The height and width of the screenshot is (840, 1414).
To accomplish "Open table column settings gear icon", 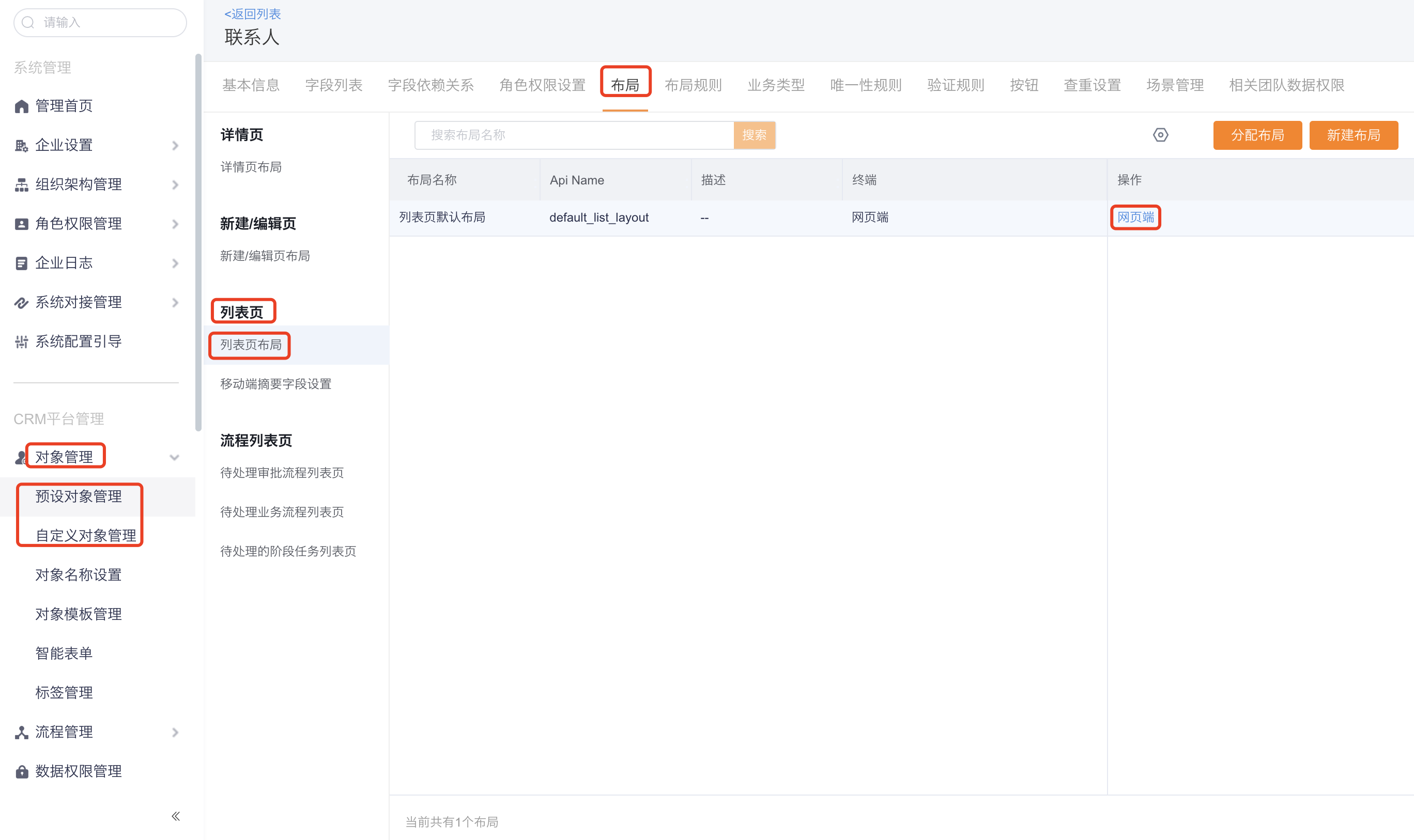I will (1160, 135).
